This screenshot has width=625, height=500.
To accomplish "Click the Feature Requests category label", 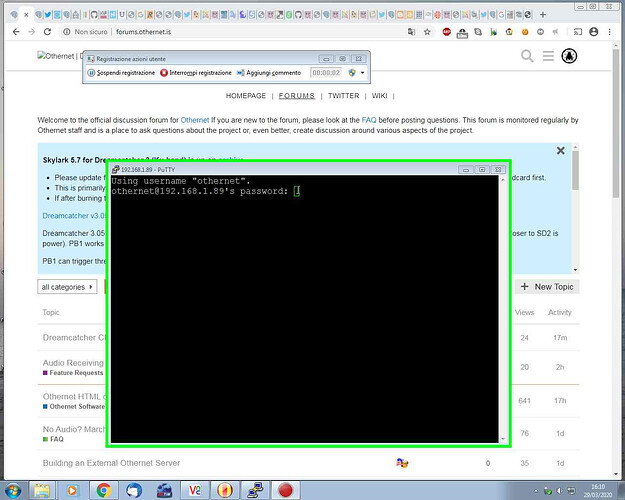I will point(76,372).
